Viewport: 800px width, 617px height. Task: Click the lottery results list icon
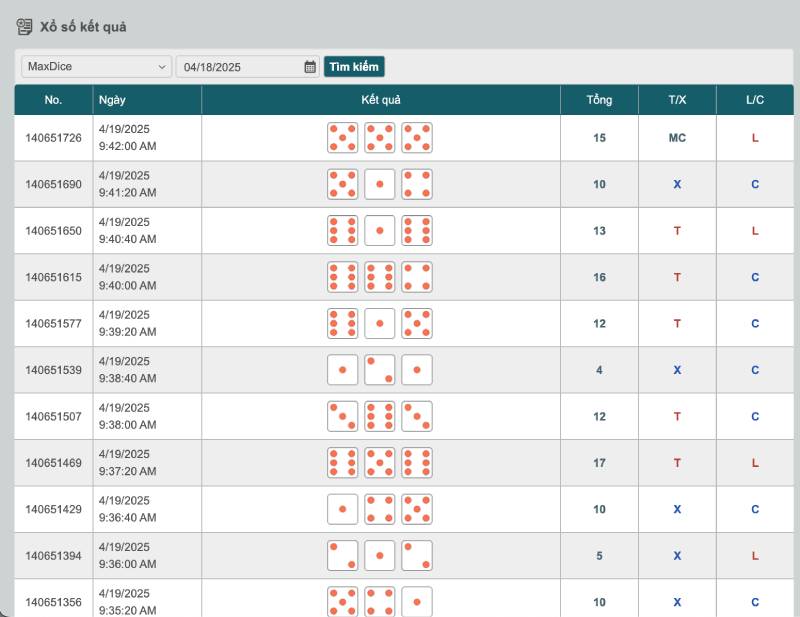tap(22, 28)
